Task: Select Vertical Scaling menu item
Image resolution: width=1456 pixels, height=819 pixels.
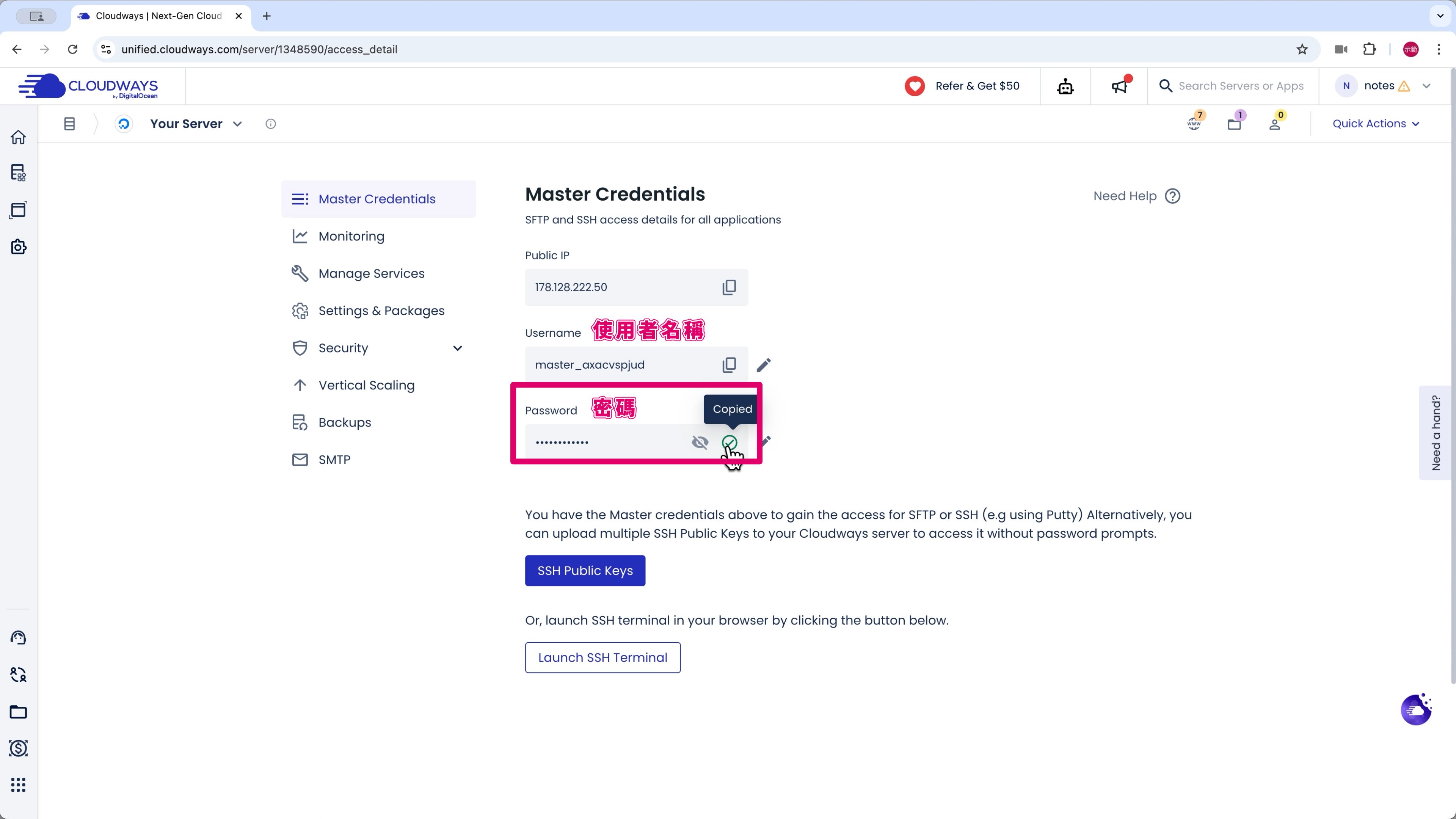Action: (366, 385)
